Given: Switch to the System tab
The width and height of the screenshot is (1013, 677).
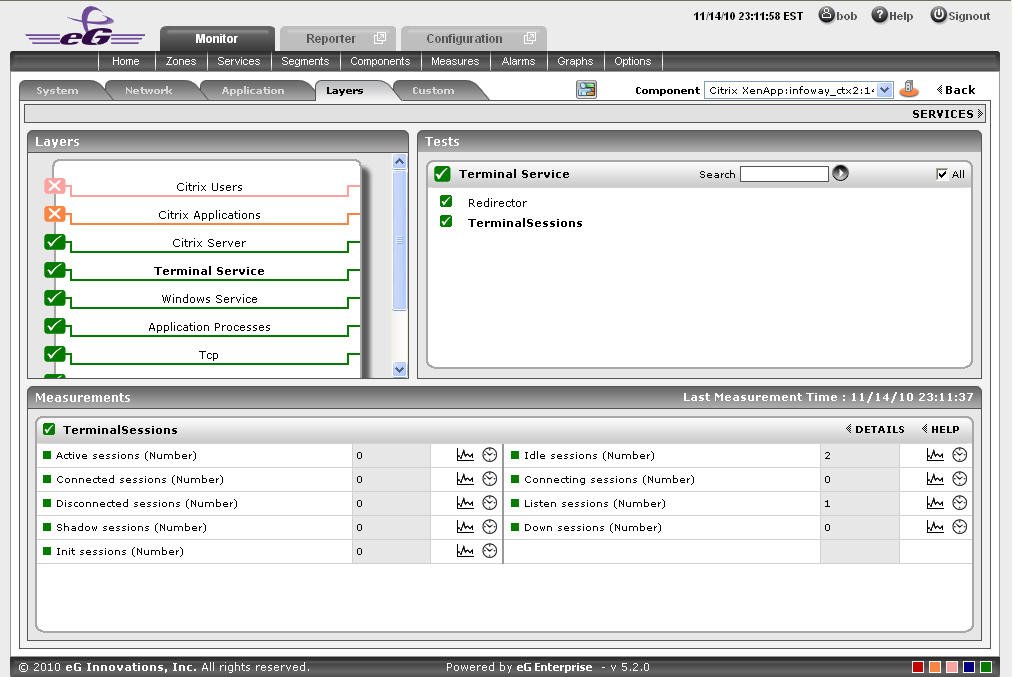Looking at the screenshot, I should 57,90.
